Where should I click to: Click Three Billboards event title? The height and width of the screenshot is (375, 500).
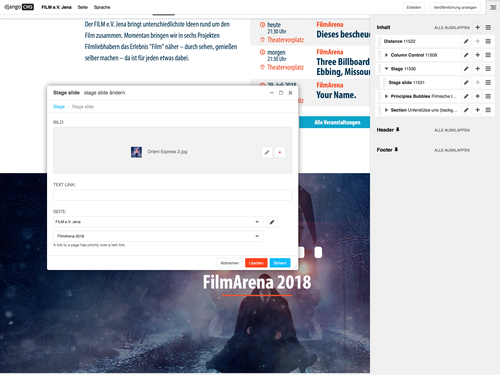pyautogui.click(x=343, y=67)
